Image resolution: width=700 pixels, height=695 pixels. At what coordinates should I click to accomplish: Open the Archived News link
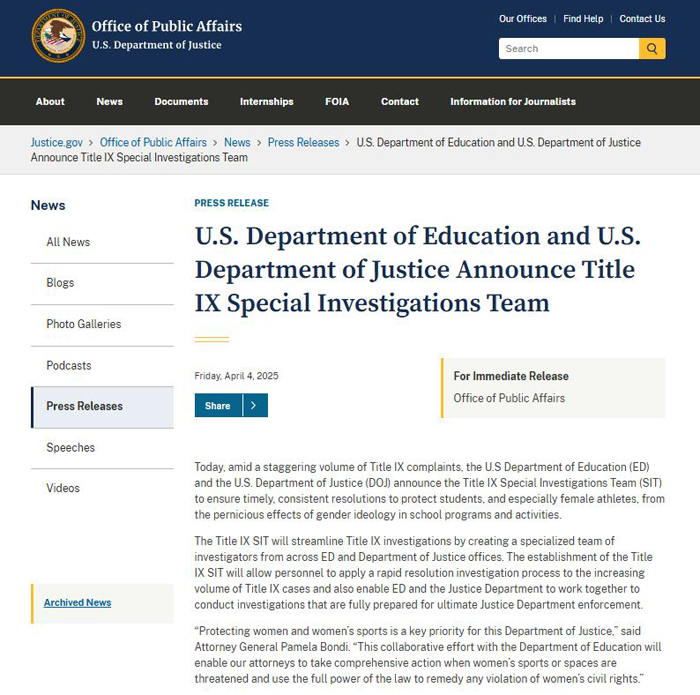pyautogui.click(x=78, y=603)
